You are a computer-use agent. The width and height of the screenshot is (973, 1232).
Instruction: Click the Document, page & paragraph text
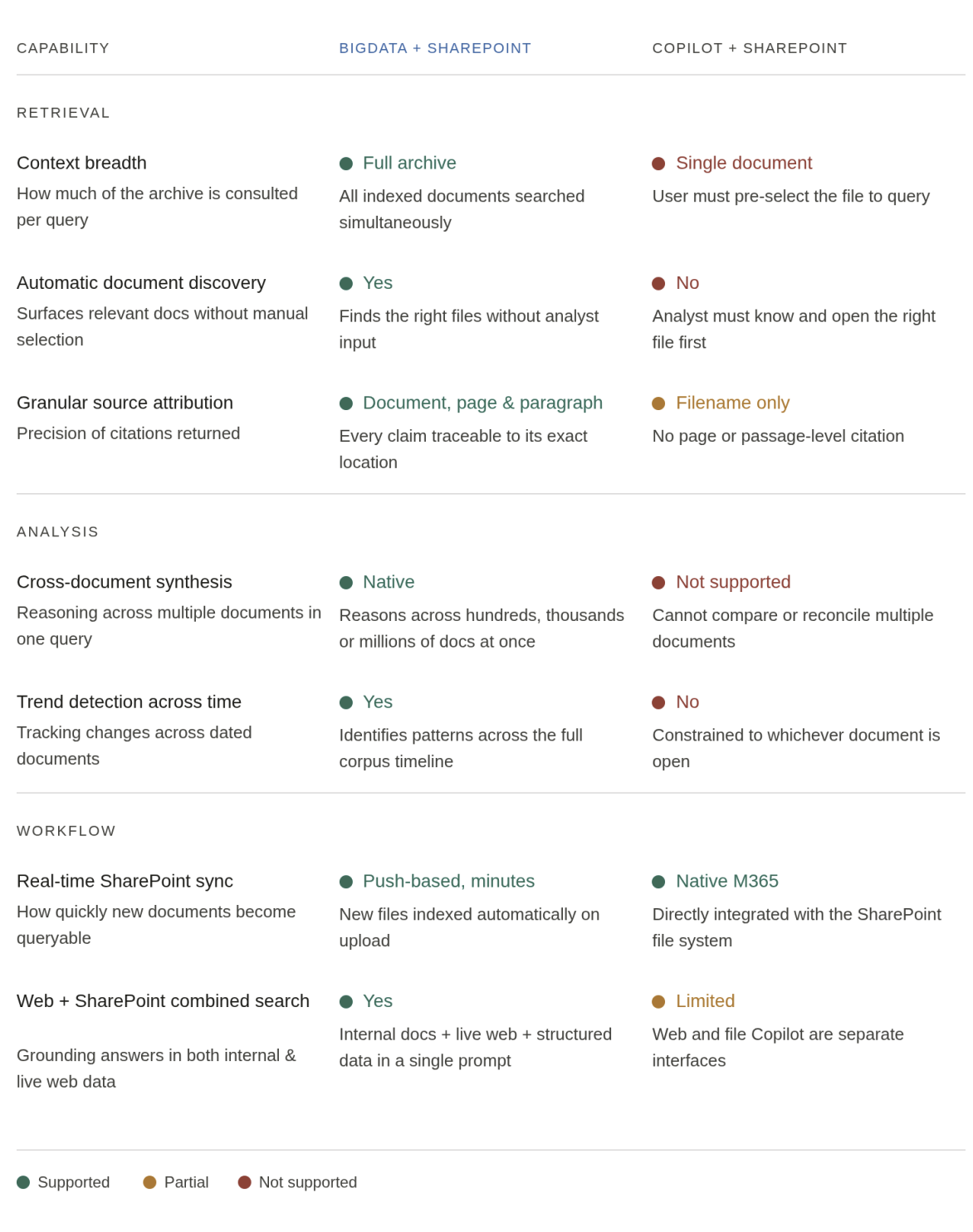(482, 403)
